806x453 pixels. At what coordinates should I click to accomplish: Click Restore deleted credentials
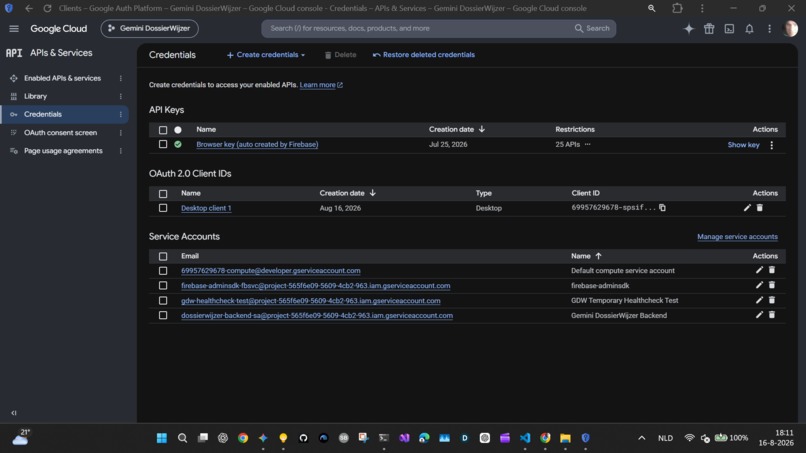coord(424,55)
